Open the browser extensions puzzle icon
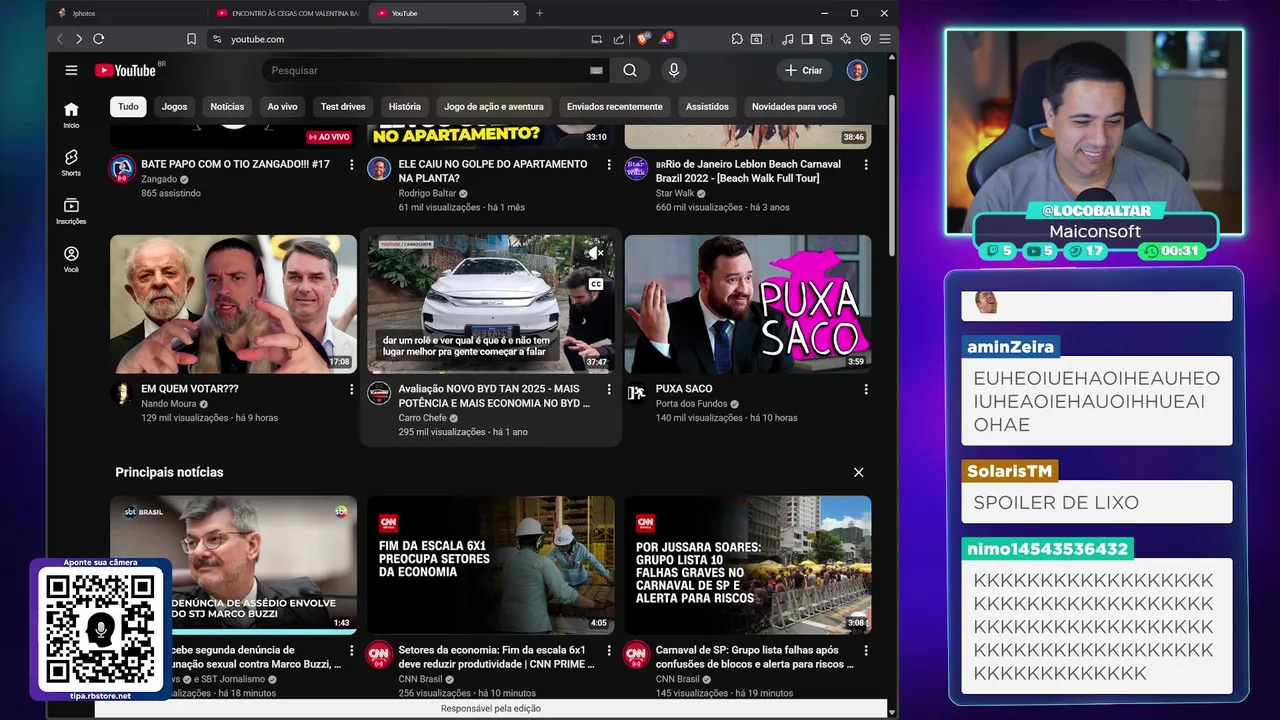 click(737, 39)
